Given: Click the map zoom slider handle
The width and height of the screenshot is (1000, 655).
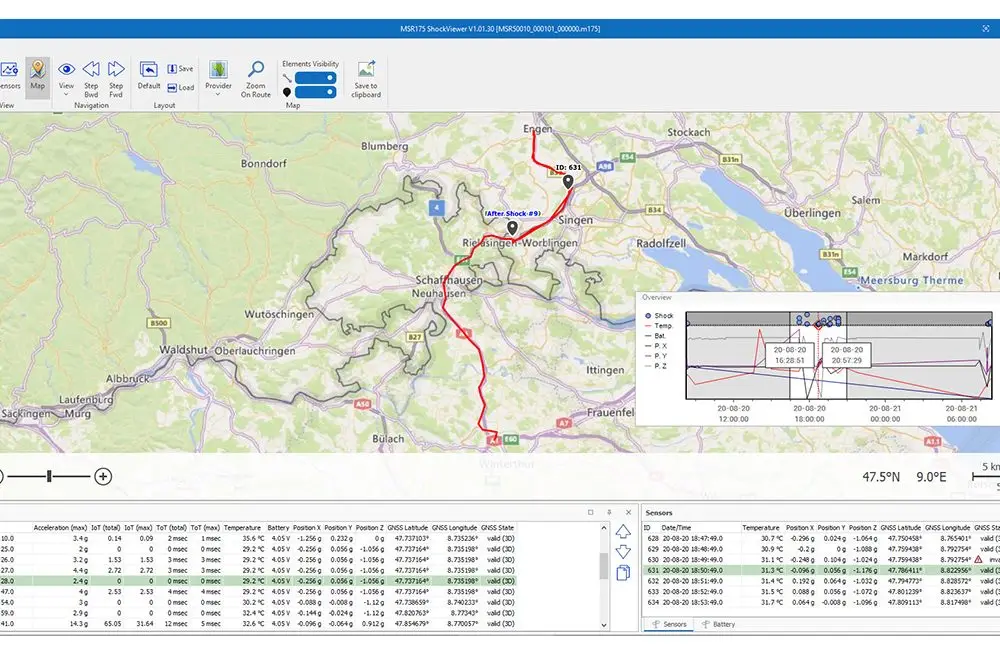Looking at the screenshot, I should pyautogui.click(x=47, y=477).
